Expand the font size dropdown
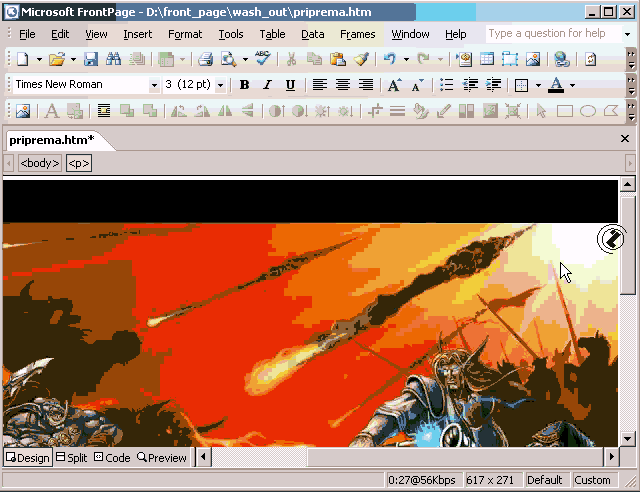Viewport: 640px width, 492px height. [x=221, y=85]
